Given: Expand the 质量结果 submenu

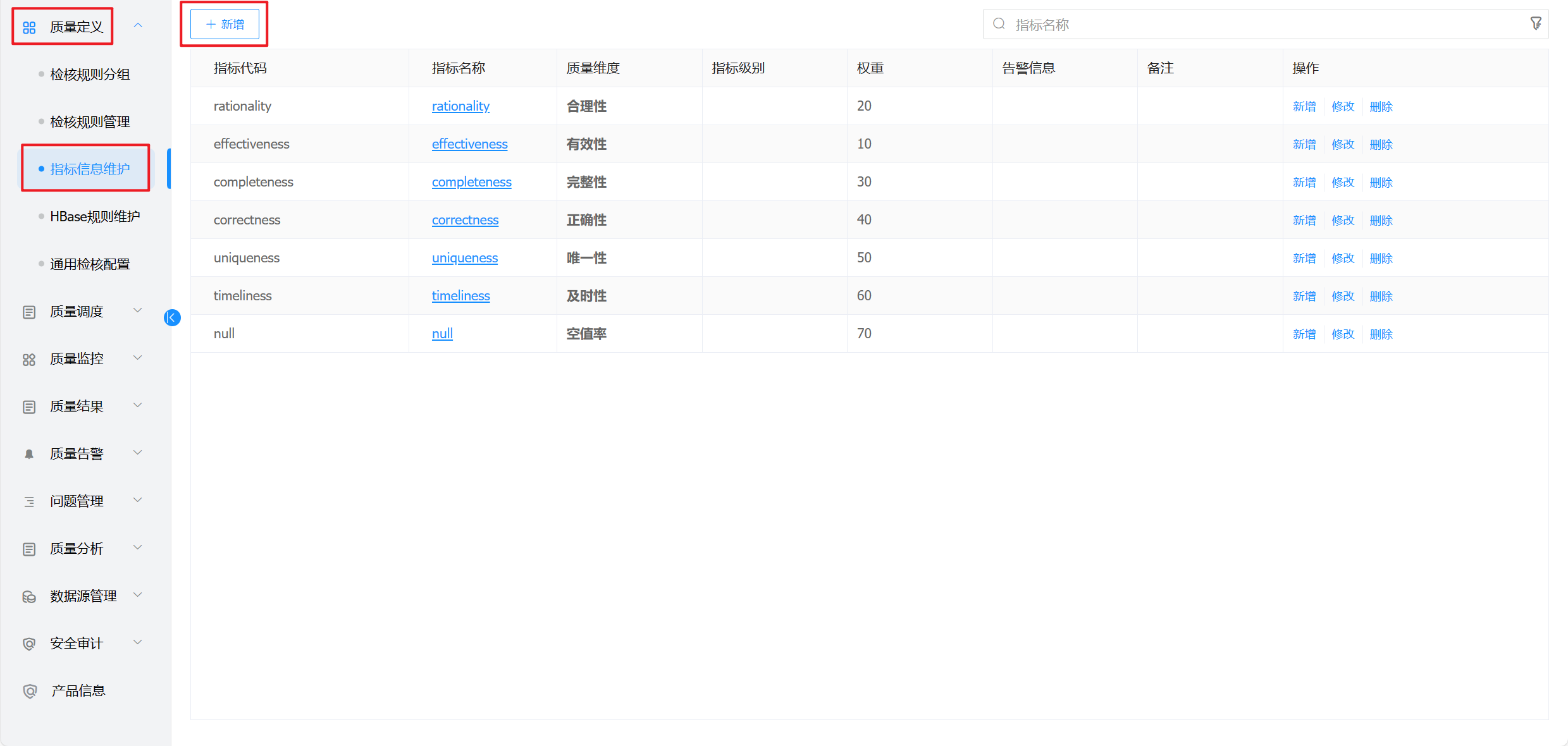Looking at the screenshot, I should pyautogui.click(x=138, y=405).
